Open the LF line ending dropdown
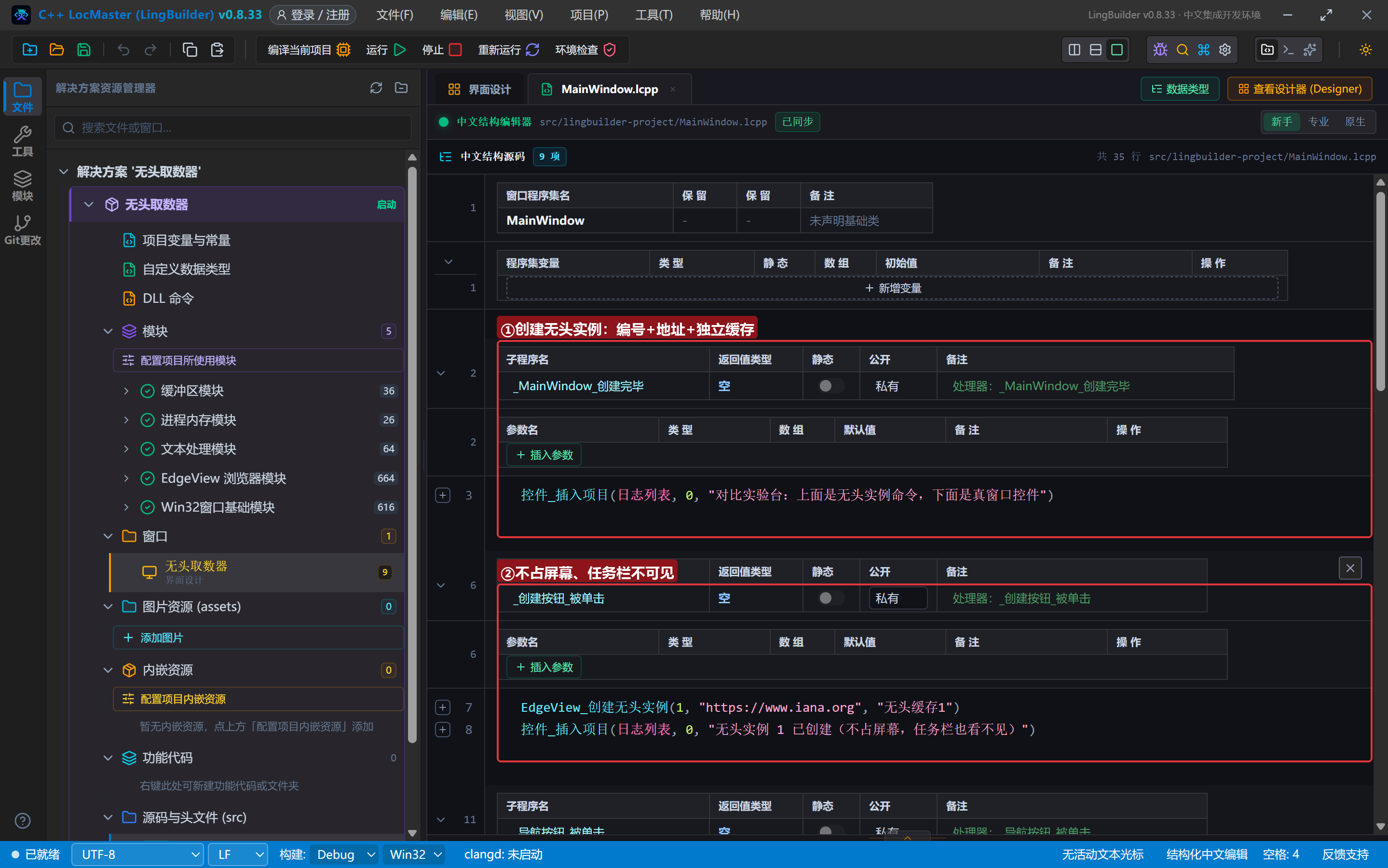 pyautogui.click(x=238, y=855)
